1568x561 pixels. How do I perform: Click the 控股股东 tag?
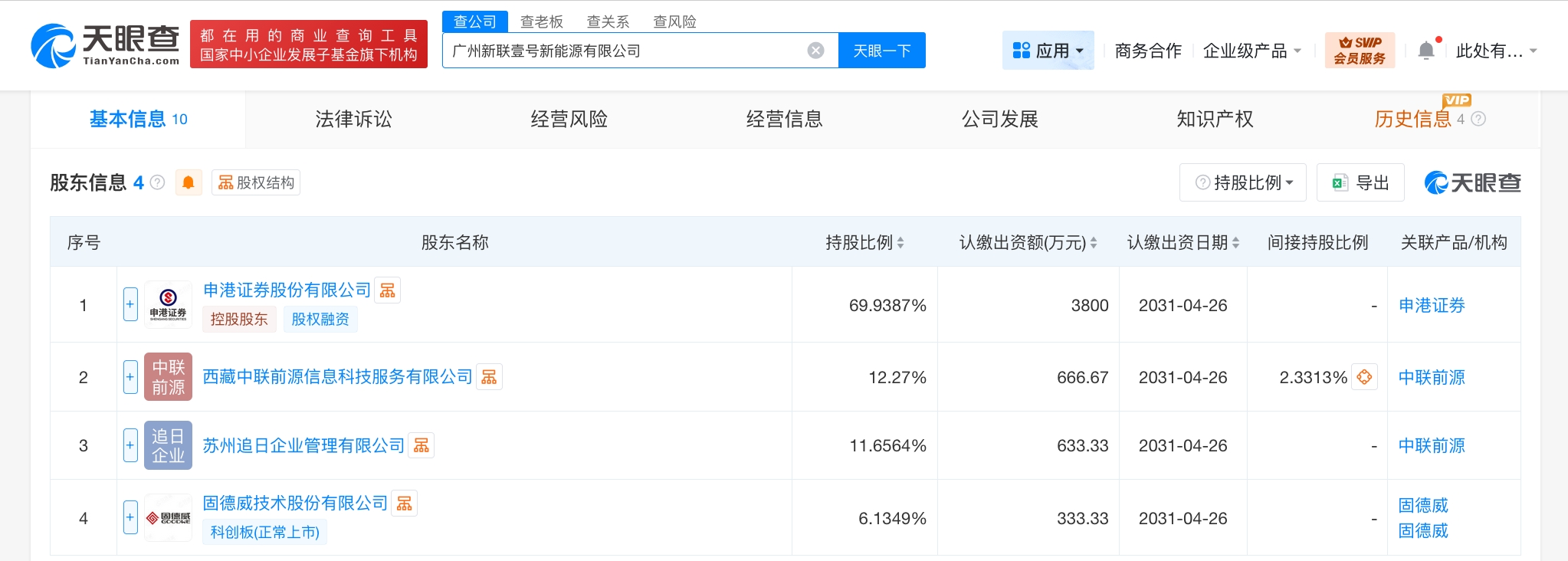(239, 319)
